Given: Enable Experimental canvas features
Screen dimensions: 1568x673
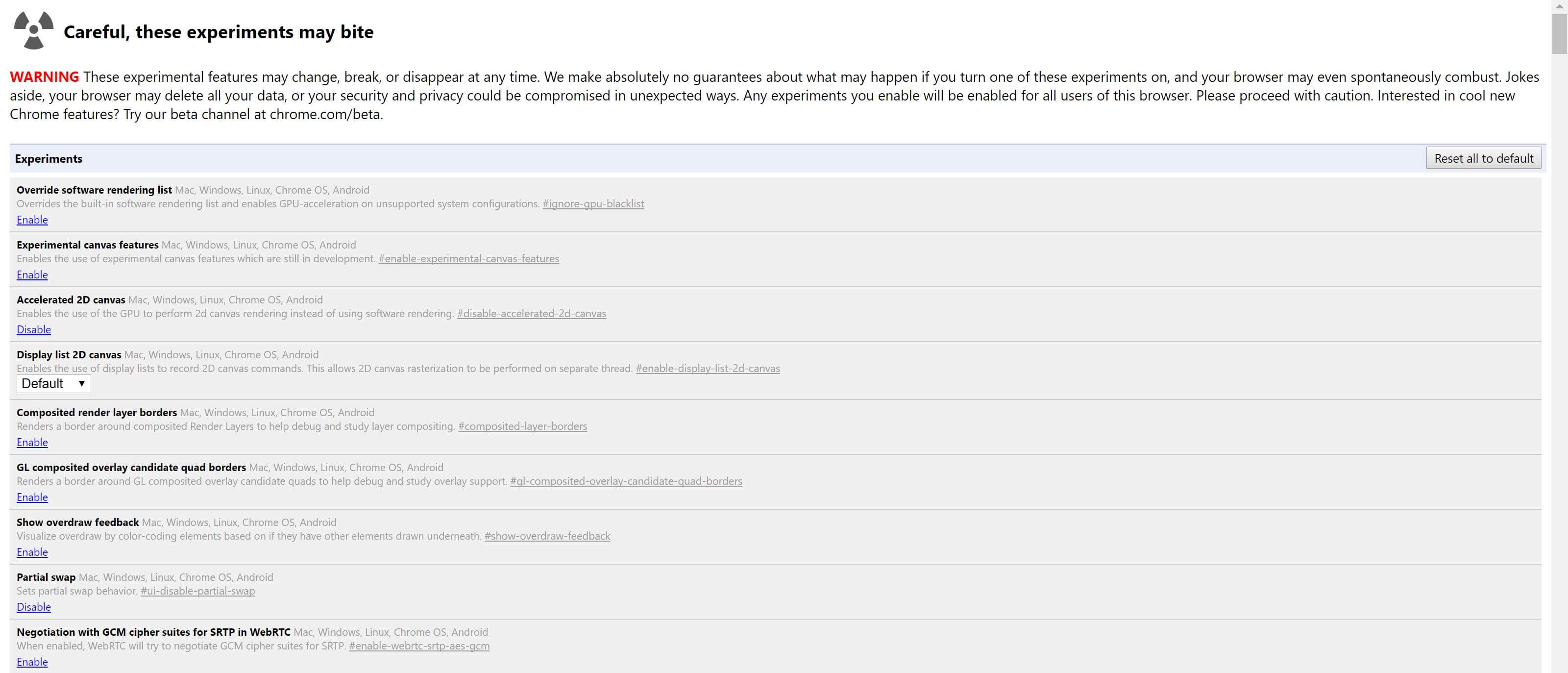Looking at the screenshot, I should click(32, 274).
